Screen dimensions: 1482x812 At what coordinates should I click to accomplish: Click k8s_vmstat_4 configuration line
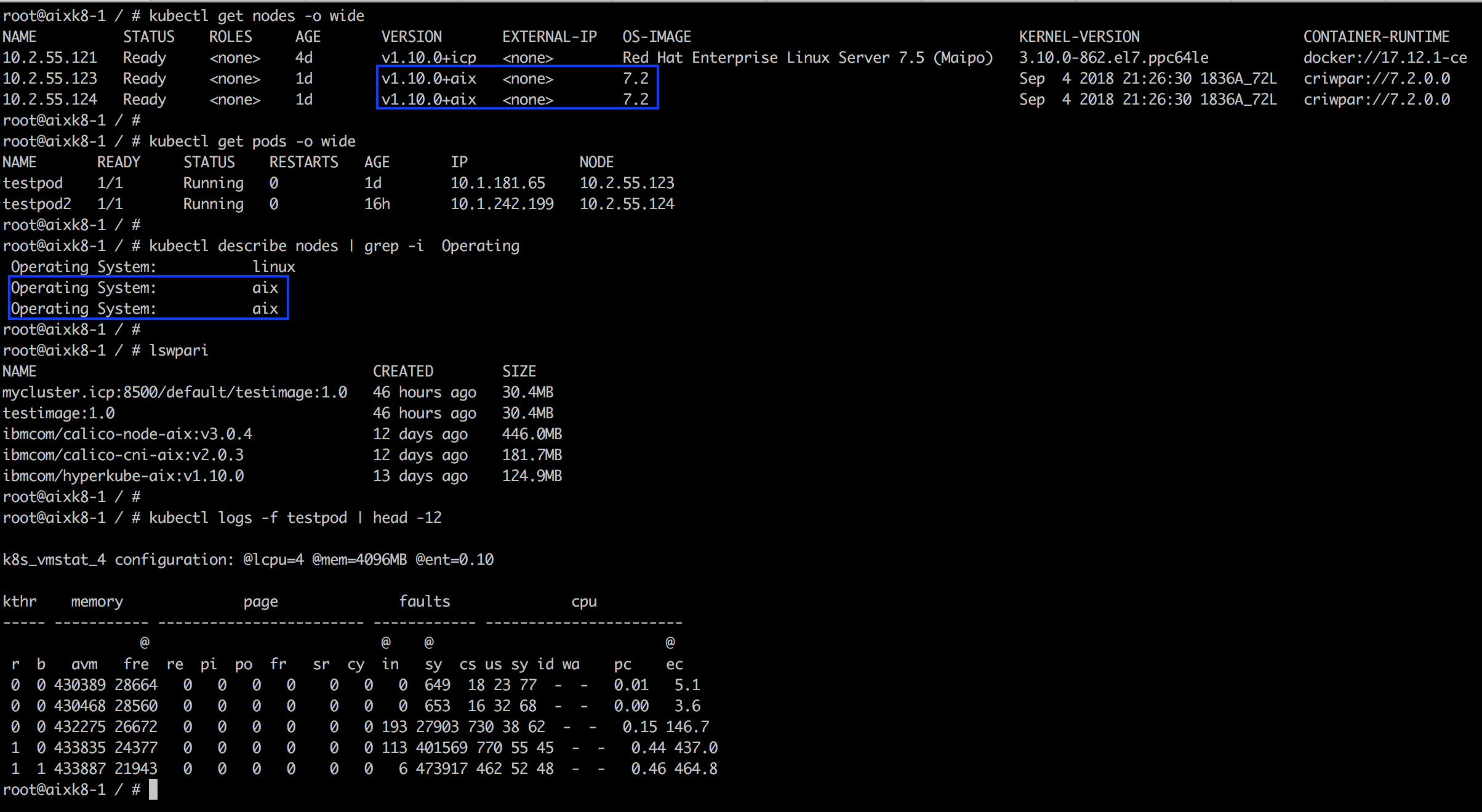coord(248,560)
